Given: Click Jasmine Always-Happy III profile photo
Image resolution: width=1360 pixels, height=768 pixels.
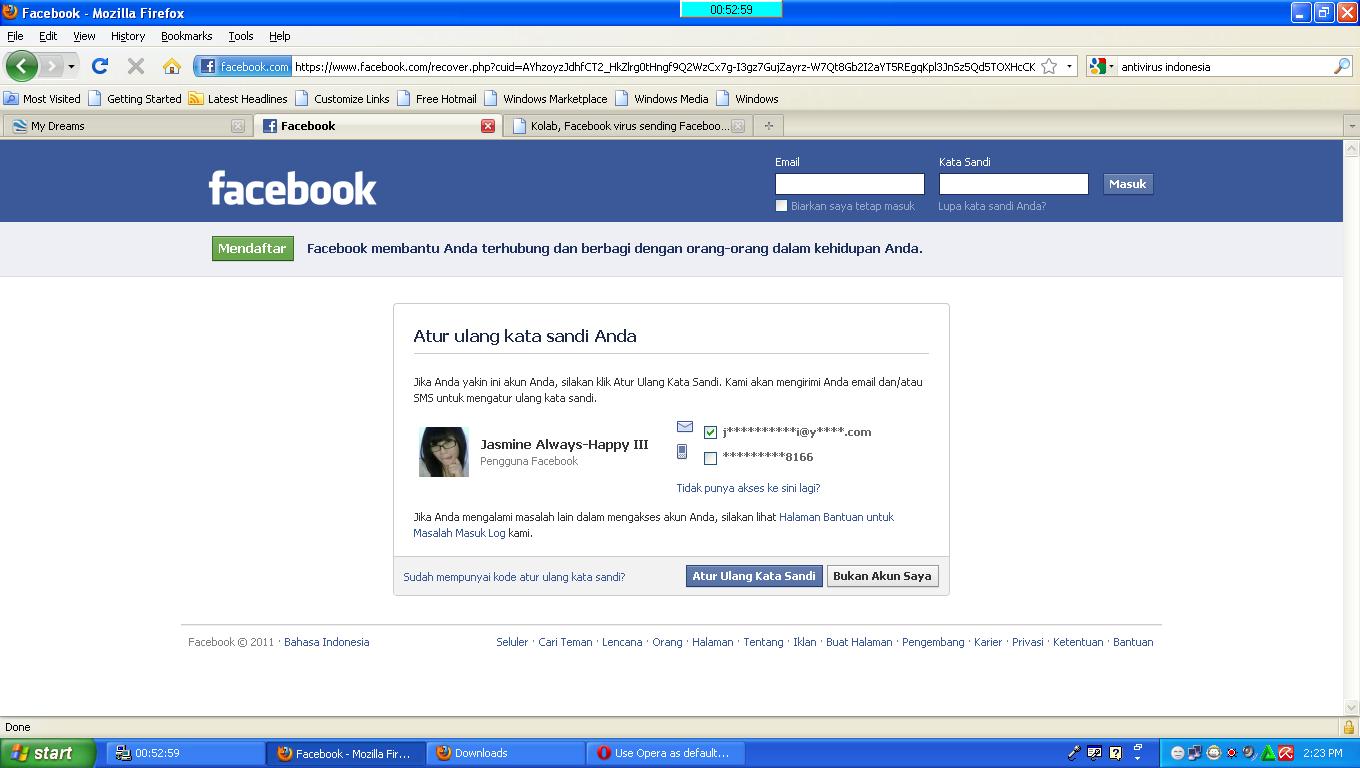Looking at the screenshot, I should coord(444,452).
